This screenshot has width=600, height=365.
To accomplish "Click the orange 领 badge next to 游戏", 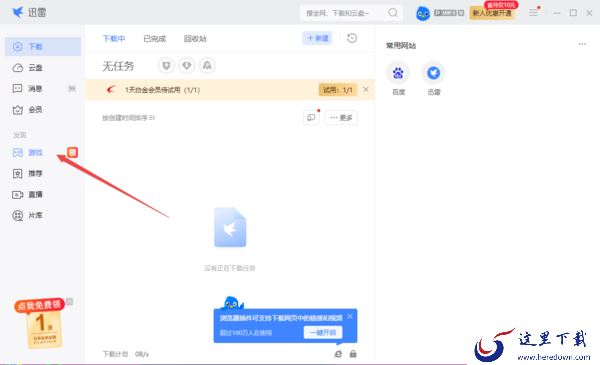I will click(72, 152).
